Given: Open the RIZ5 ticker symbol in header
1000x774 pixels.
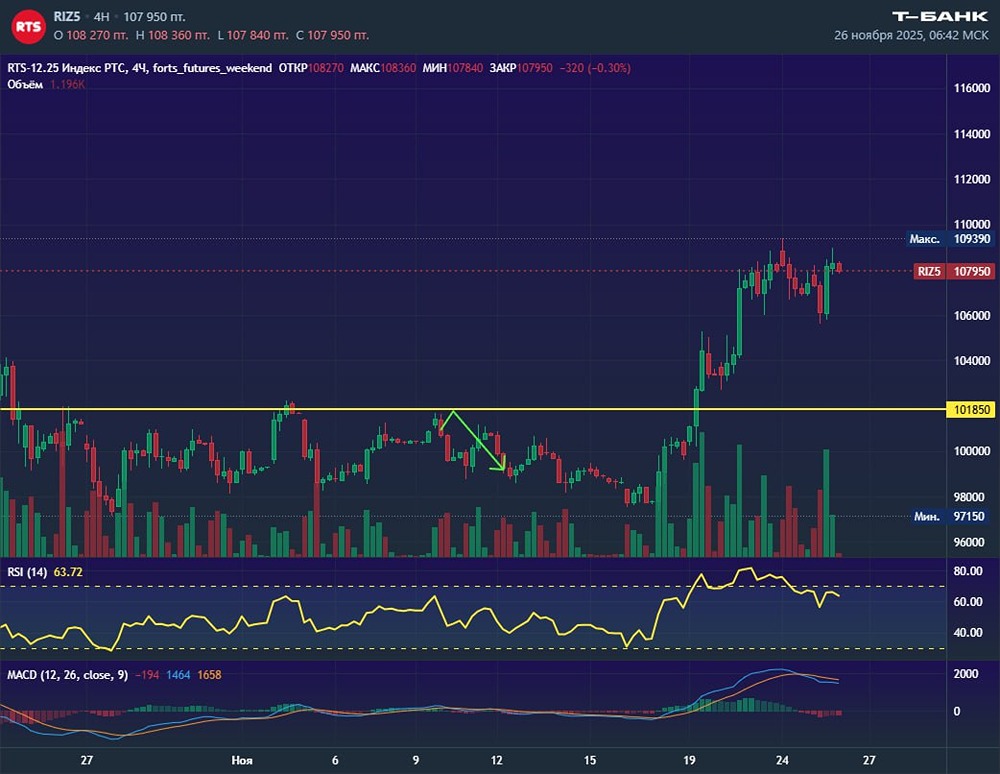Looking at the screenshot, I should (x=69, y=17).
